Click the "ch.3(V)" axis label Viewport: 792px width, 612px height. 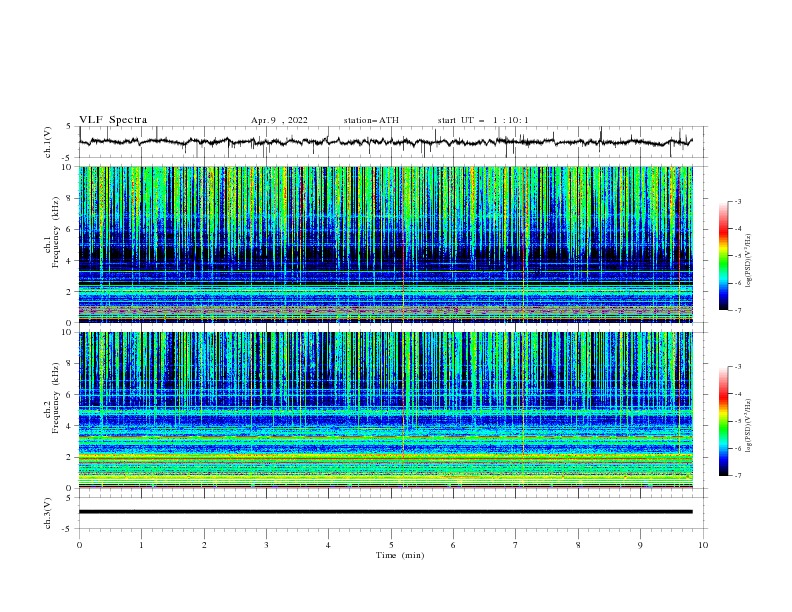48,513
